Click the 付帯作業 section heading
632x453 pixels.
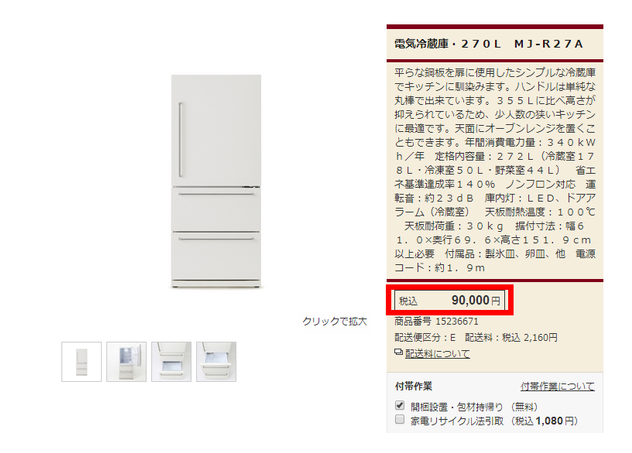pos(414,386)
